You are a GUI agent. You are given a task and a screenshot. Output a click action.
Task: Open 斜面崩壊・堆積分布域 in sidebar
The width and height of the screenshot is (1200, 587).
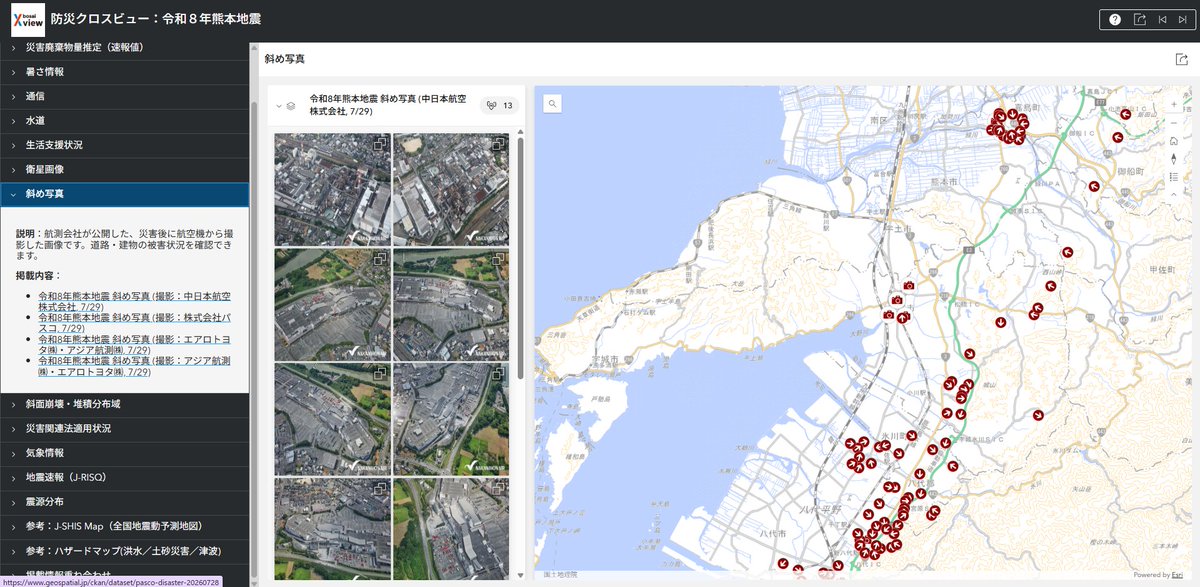(x=124, y=404)
